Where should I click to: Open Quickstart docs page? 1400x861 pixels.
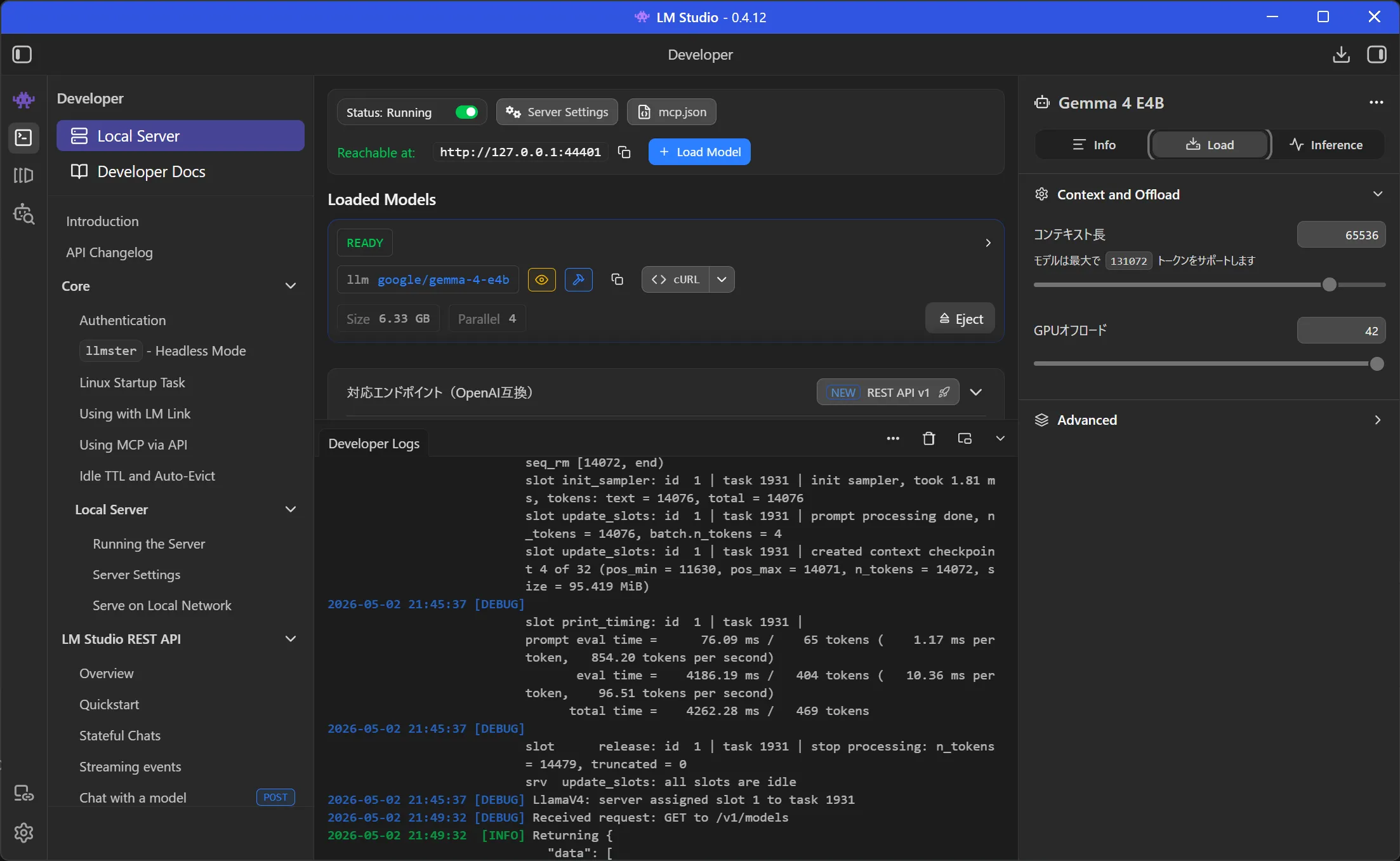tap(109, 704)
